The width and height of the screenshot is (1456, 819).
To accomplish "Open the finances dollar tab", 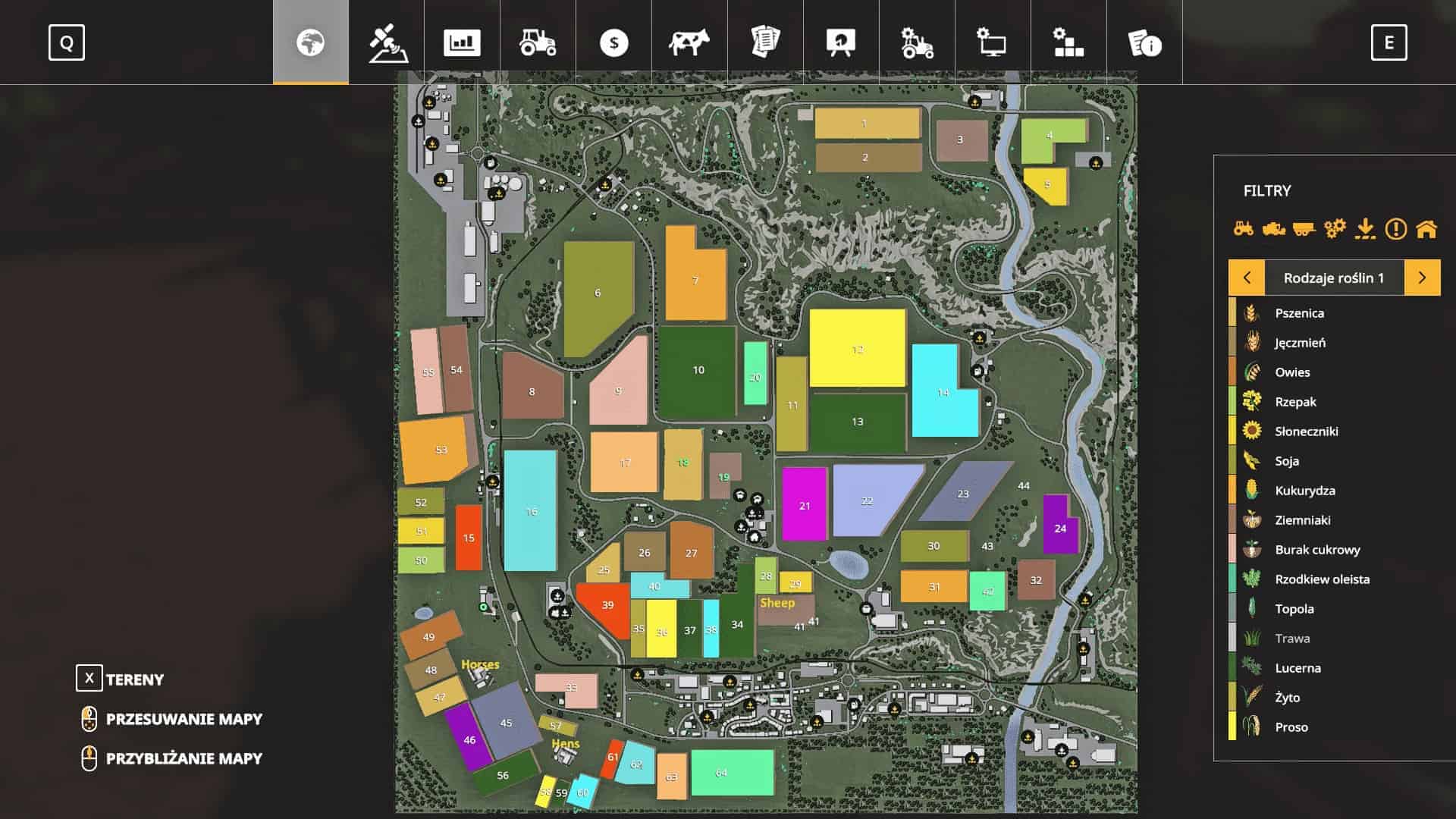I will pyautogui.click(x=613, y=42).
